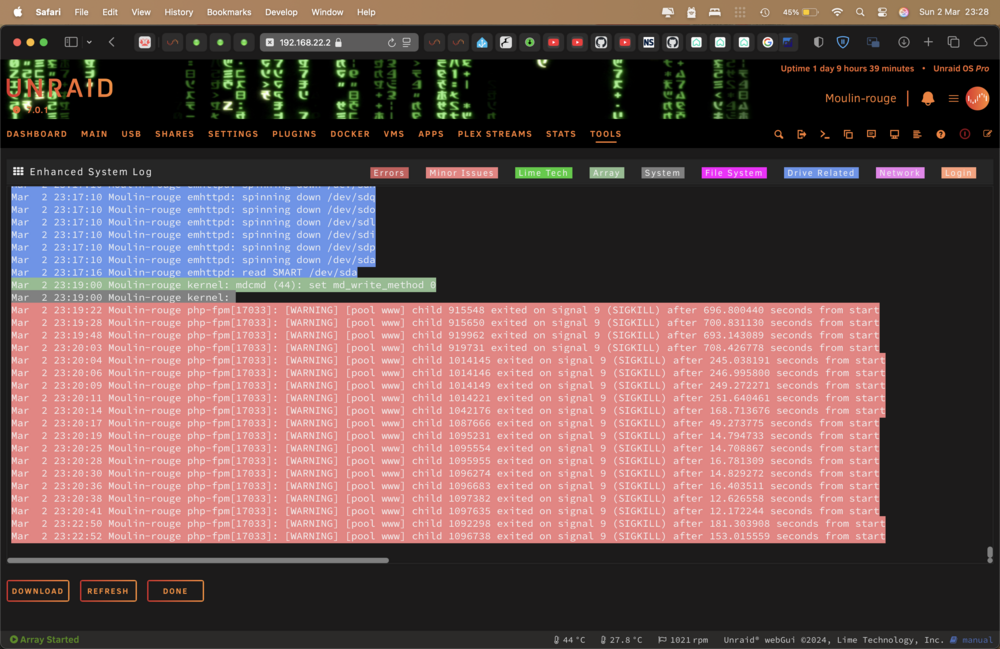Go to the MAIN tab
The width and height of the screenshot is (1000, 649).
coord(94,134)
